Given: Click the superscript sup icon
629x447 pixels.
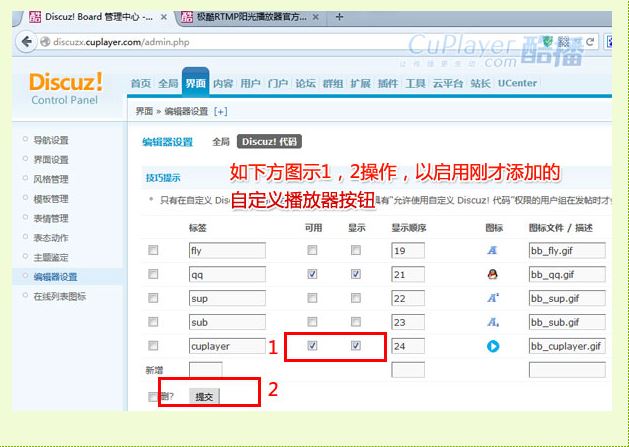Looking at the screenshot, I should point(493,298).
